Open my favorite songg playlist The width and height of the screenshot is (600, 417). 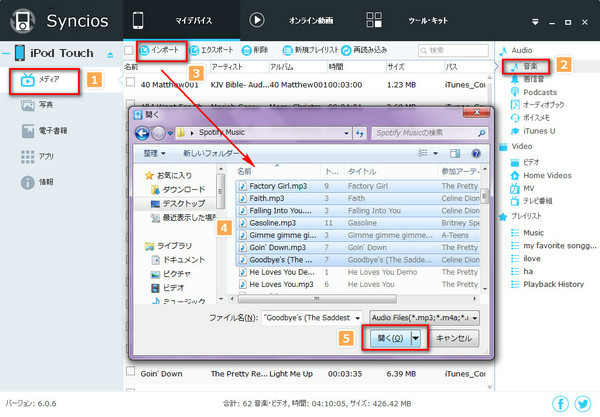pyautogui.click(x=554, y=246)
